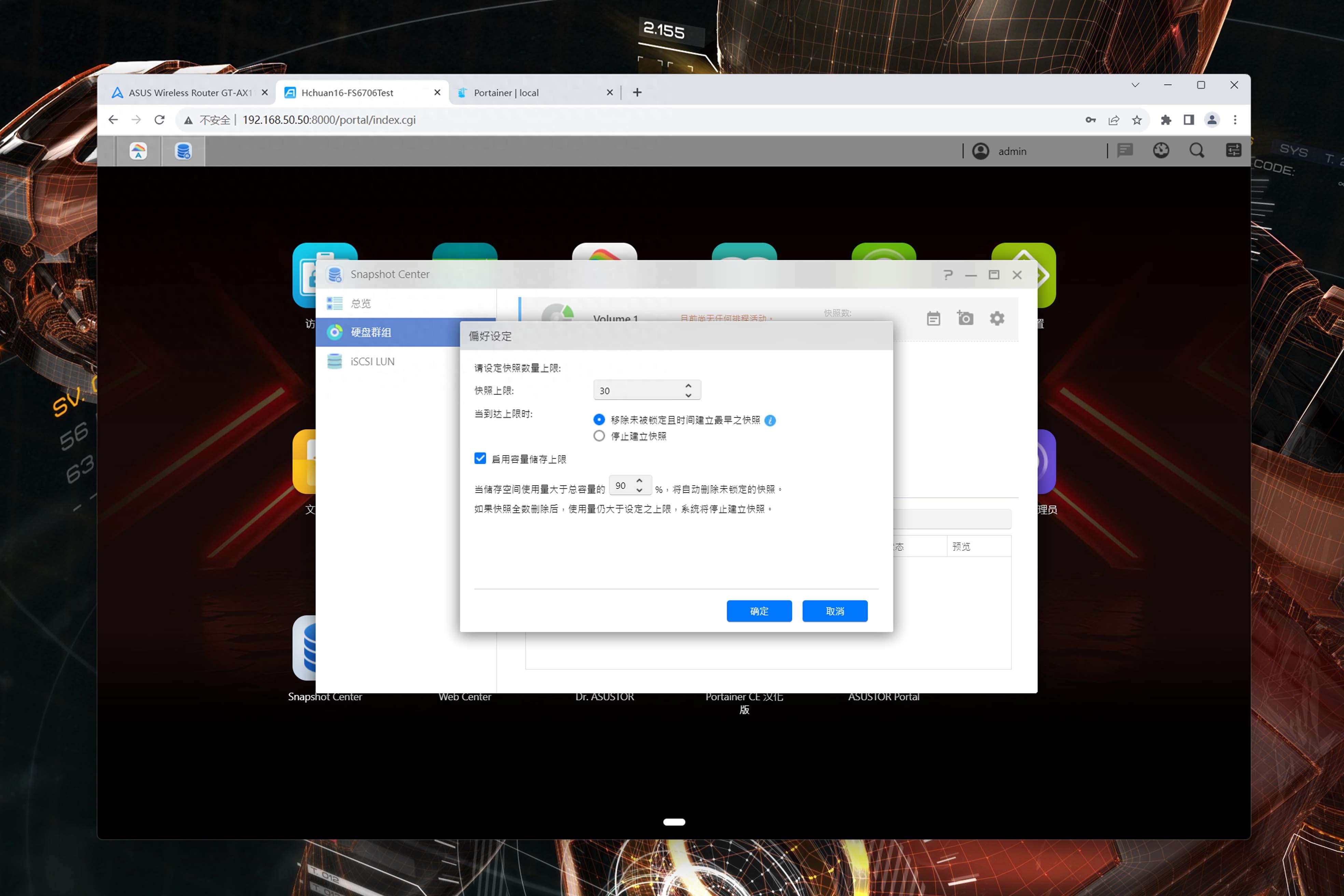
Task: Open the snapshot schedule calendar icon
Action: 933,318
